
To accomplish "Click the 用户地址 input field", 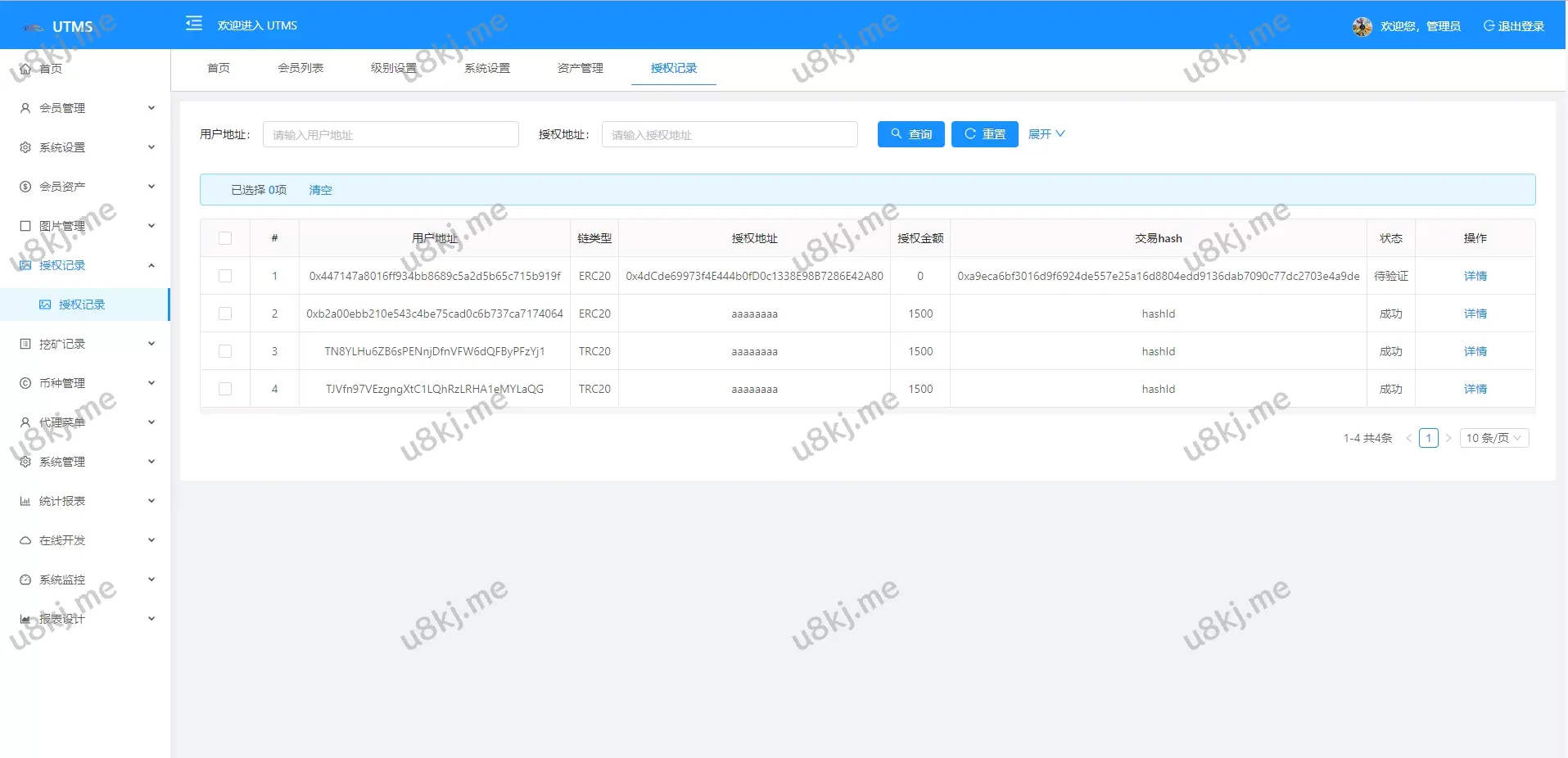I will point(391,134).
